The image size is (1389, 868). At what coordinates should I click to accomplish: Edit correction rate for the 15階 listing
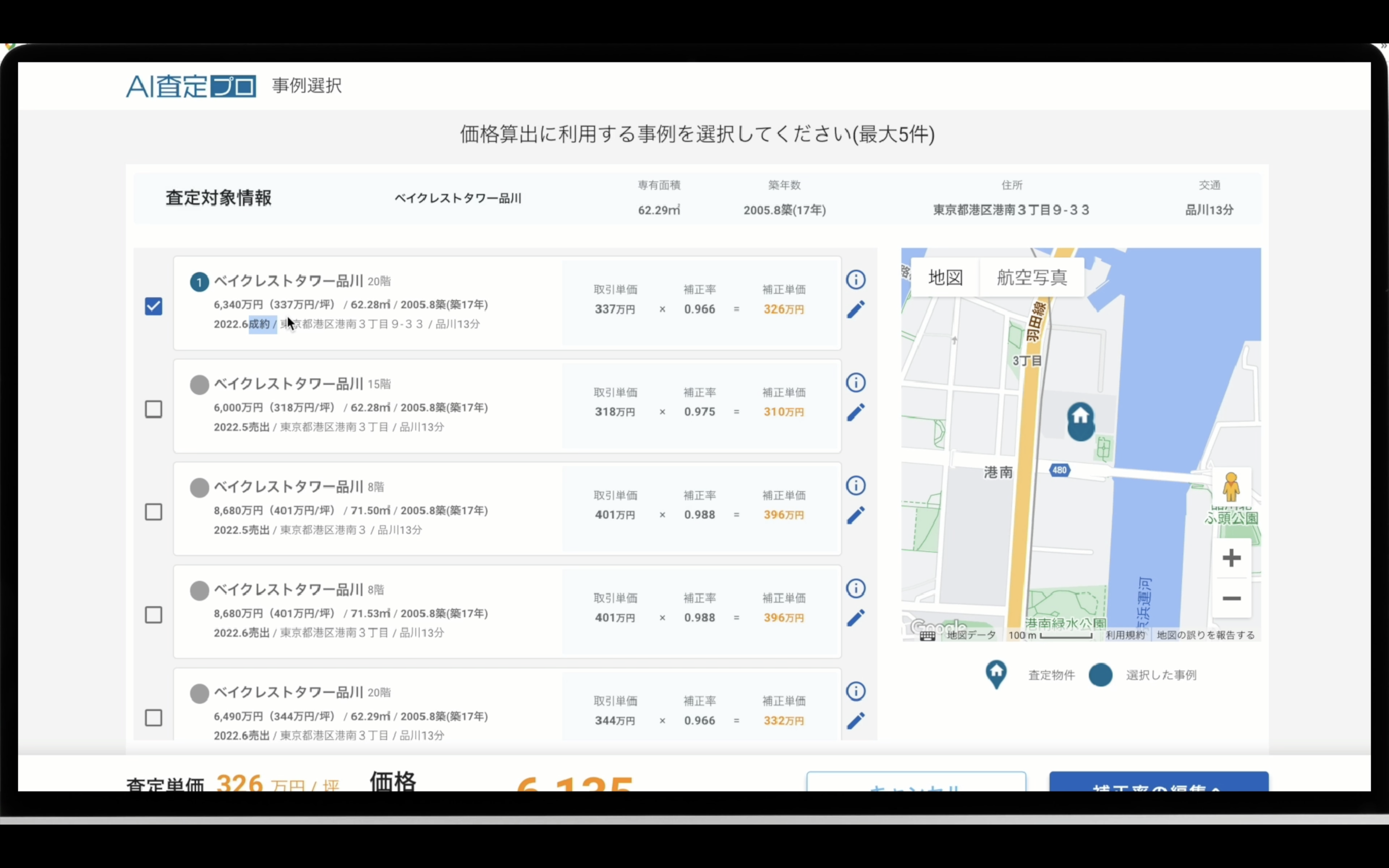[855, 412]
